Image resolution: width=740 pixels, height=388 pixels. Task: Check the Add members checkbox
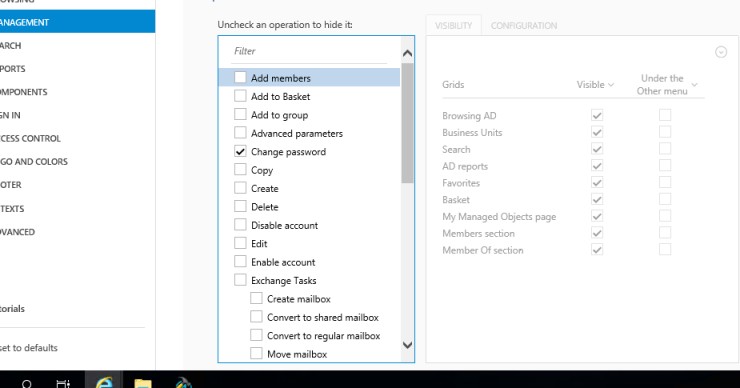coord(240,77)
